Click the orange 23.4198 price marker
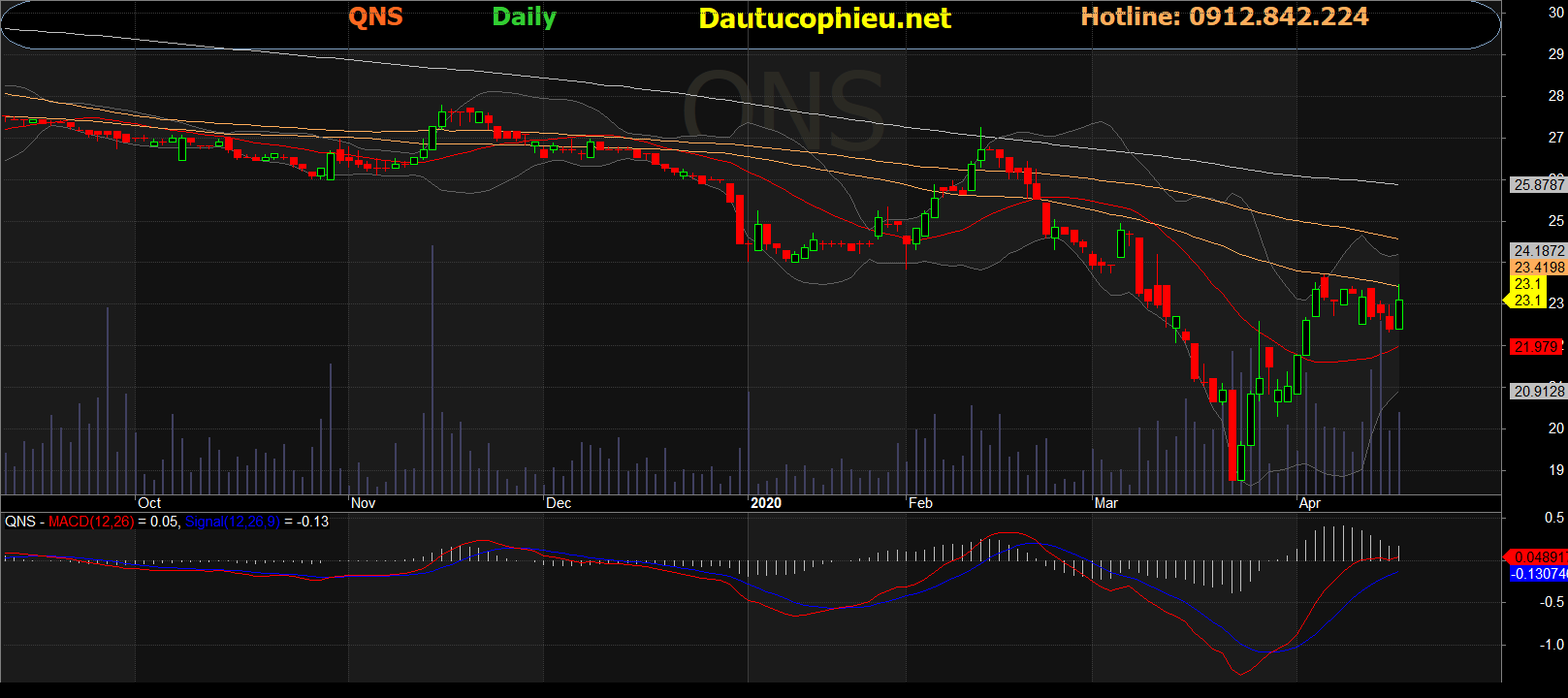 pos(1539,267)
